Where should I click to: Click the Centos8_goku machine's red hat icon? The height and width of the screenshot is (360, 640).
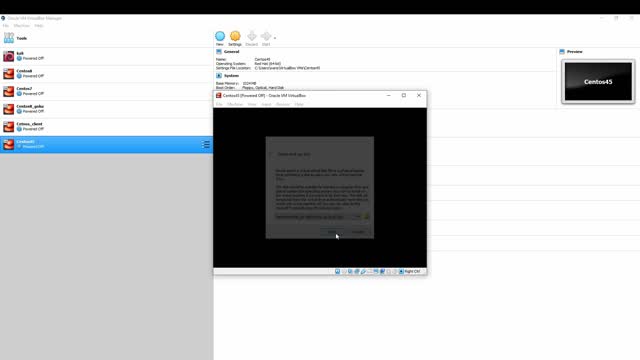coord(9,109)
